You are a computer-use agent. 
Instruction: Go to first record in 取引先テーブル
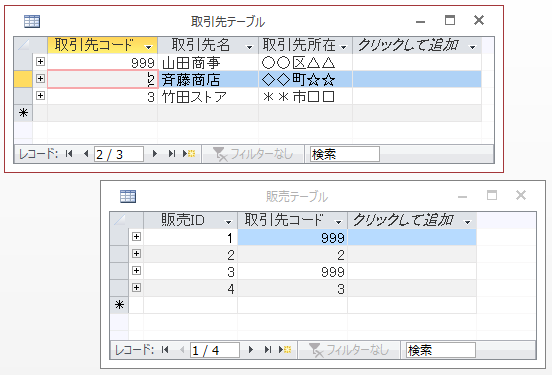(69, 154)
